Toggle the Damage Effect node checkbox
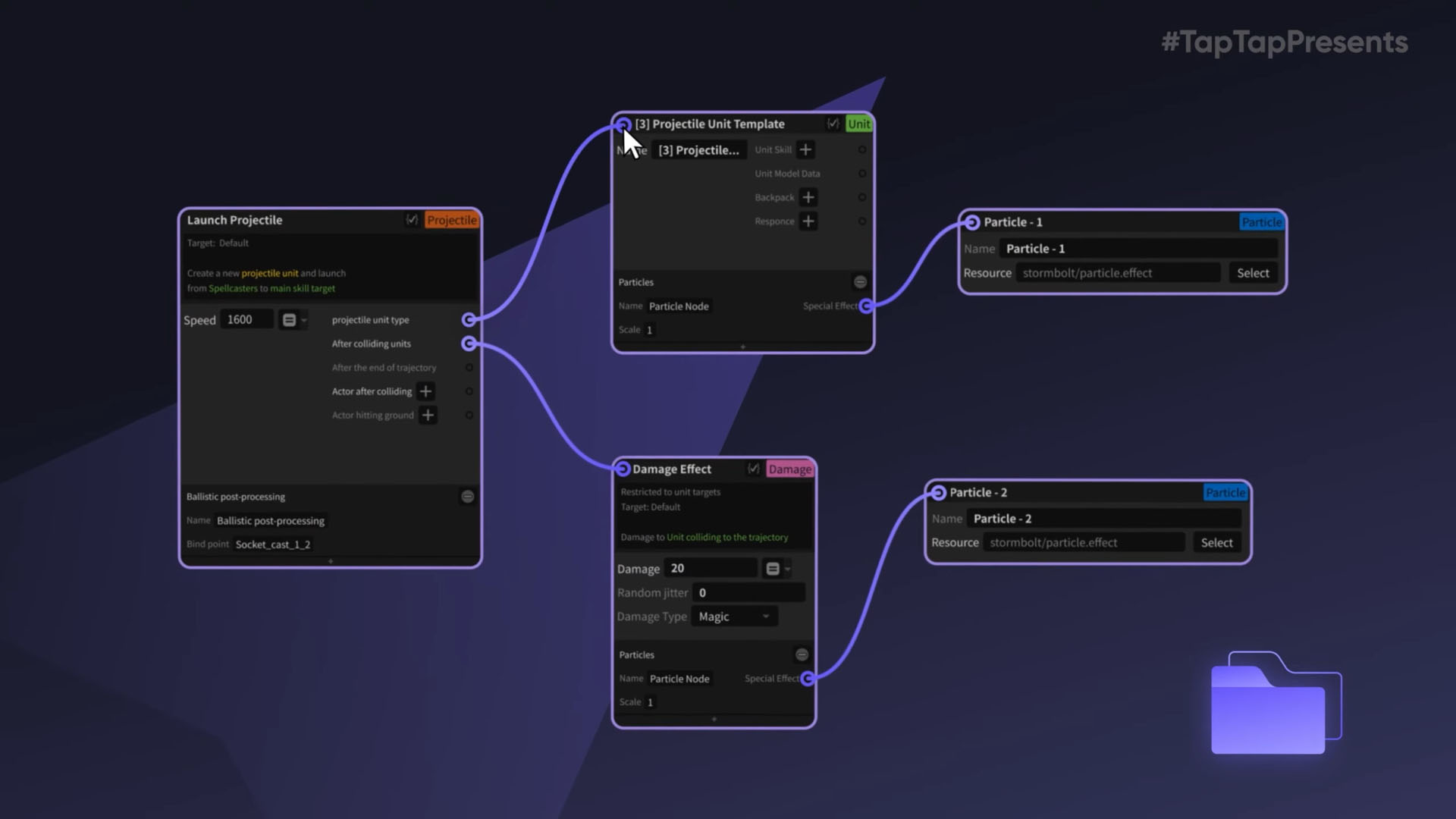The width and height of the screenshot is (1456, 819). point(753,469)
